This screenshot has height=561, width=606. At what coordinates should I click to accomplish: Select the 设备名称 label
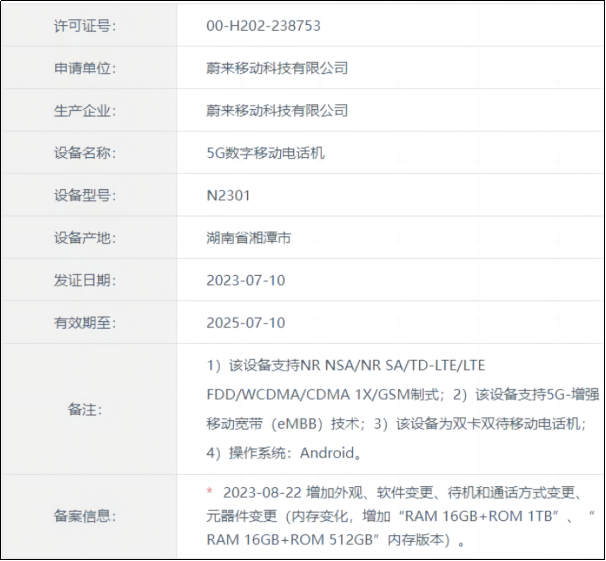point(85,153)
